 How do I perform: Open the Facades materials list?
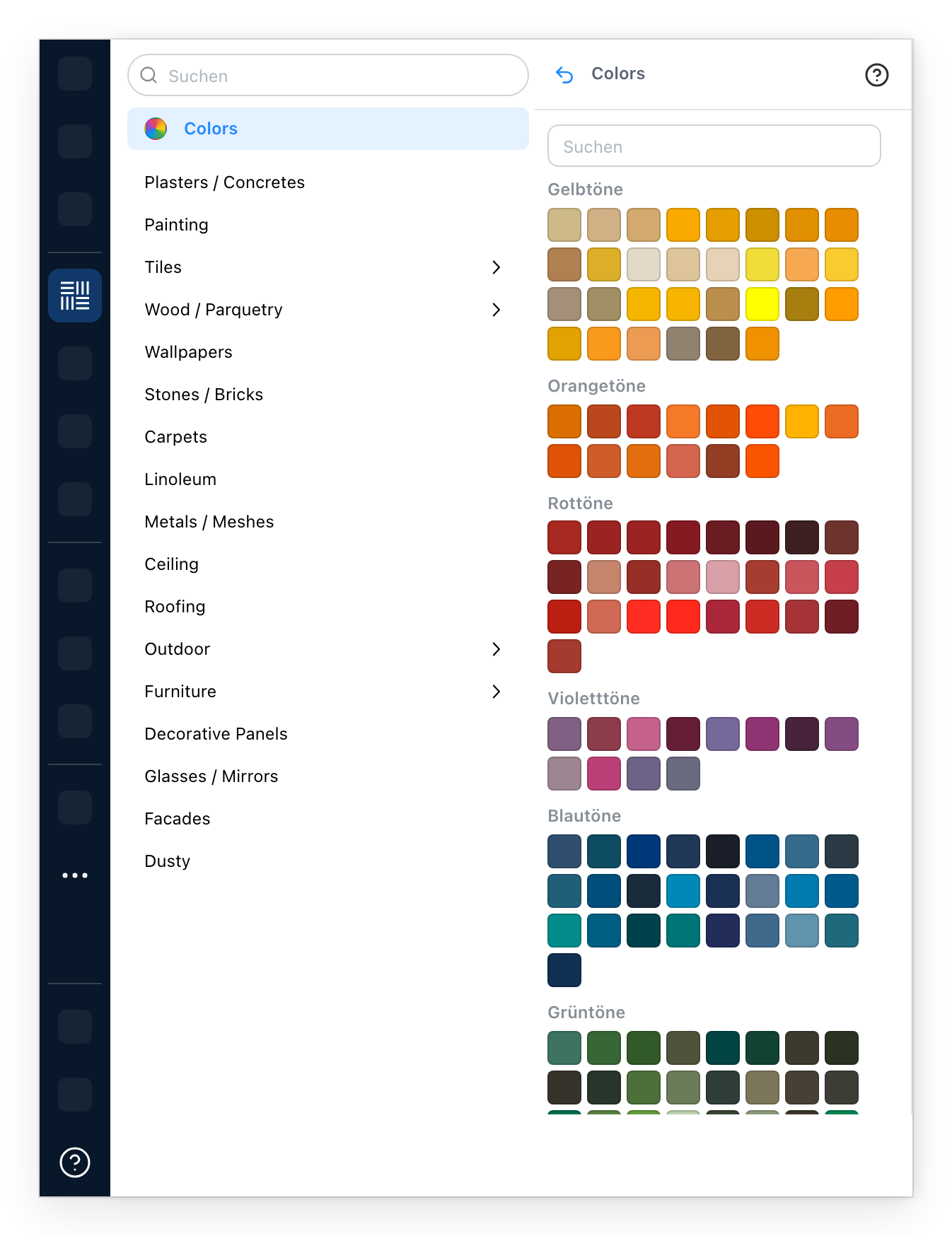(177, 819)
